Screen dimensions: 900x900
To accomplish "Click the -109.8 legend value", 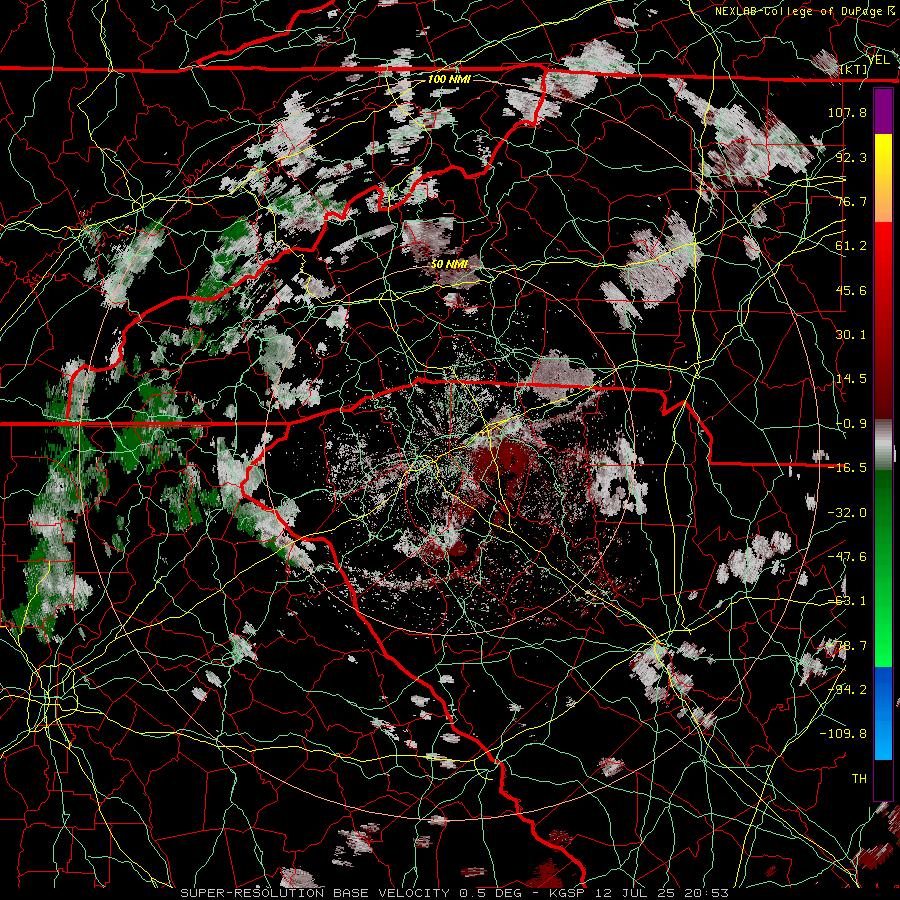I will pos(843,734).
